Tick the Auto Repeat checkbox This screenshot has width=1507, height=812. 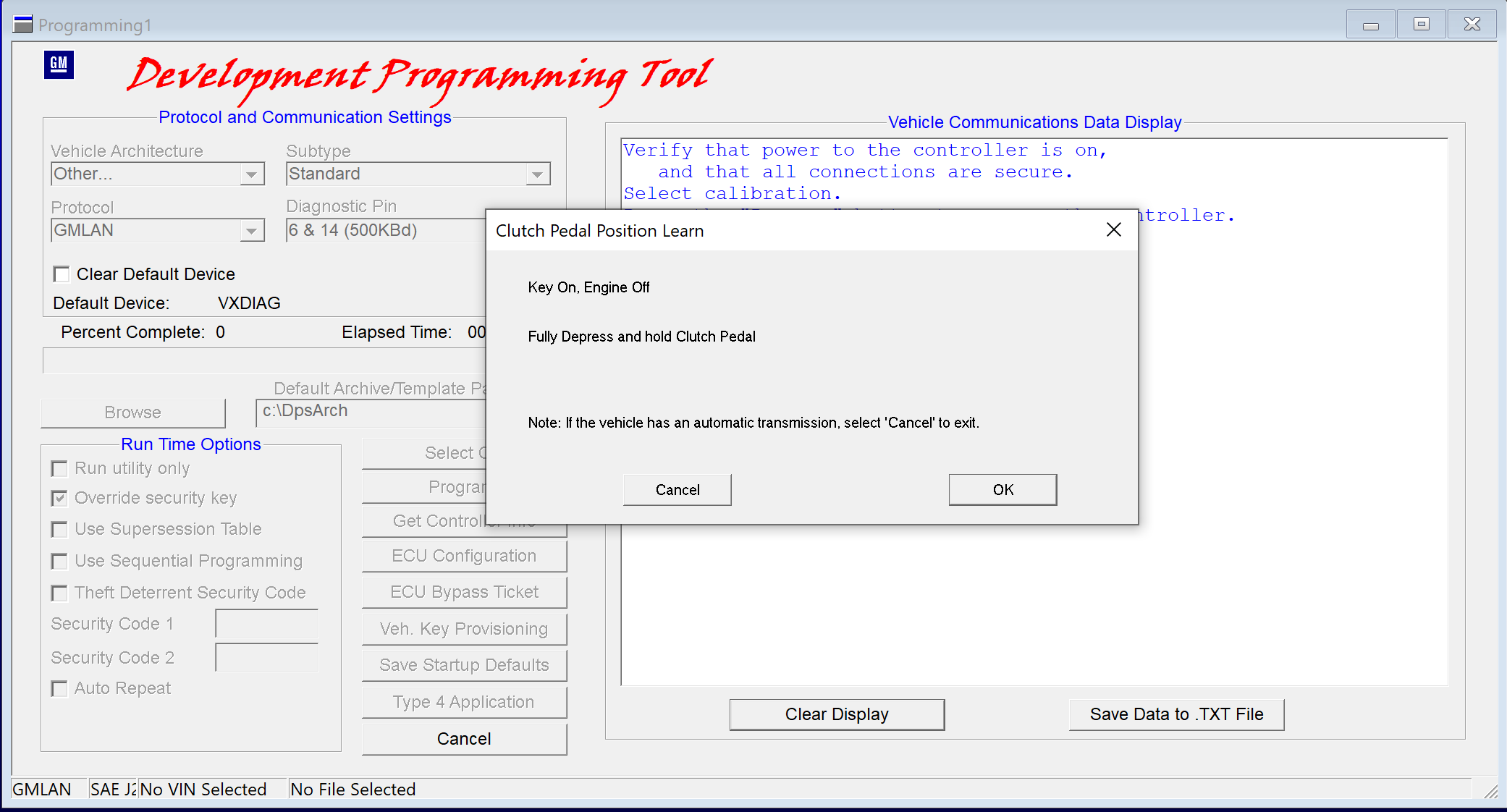59,689
